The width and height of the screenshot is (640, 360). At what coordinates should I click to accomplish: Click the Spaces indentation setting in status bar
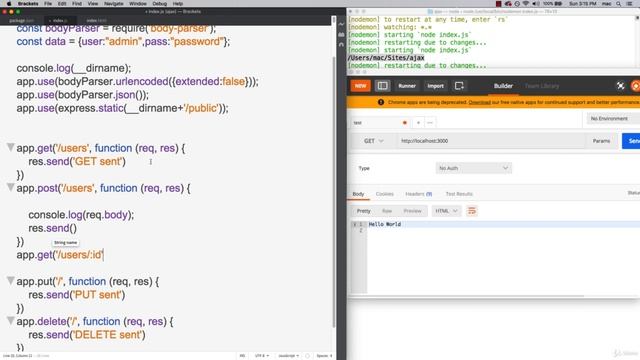324,356
